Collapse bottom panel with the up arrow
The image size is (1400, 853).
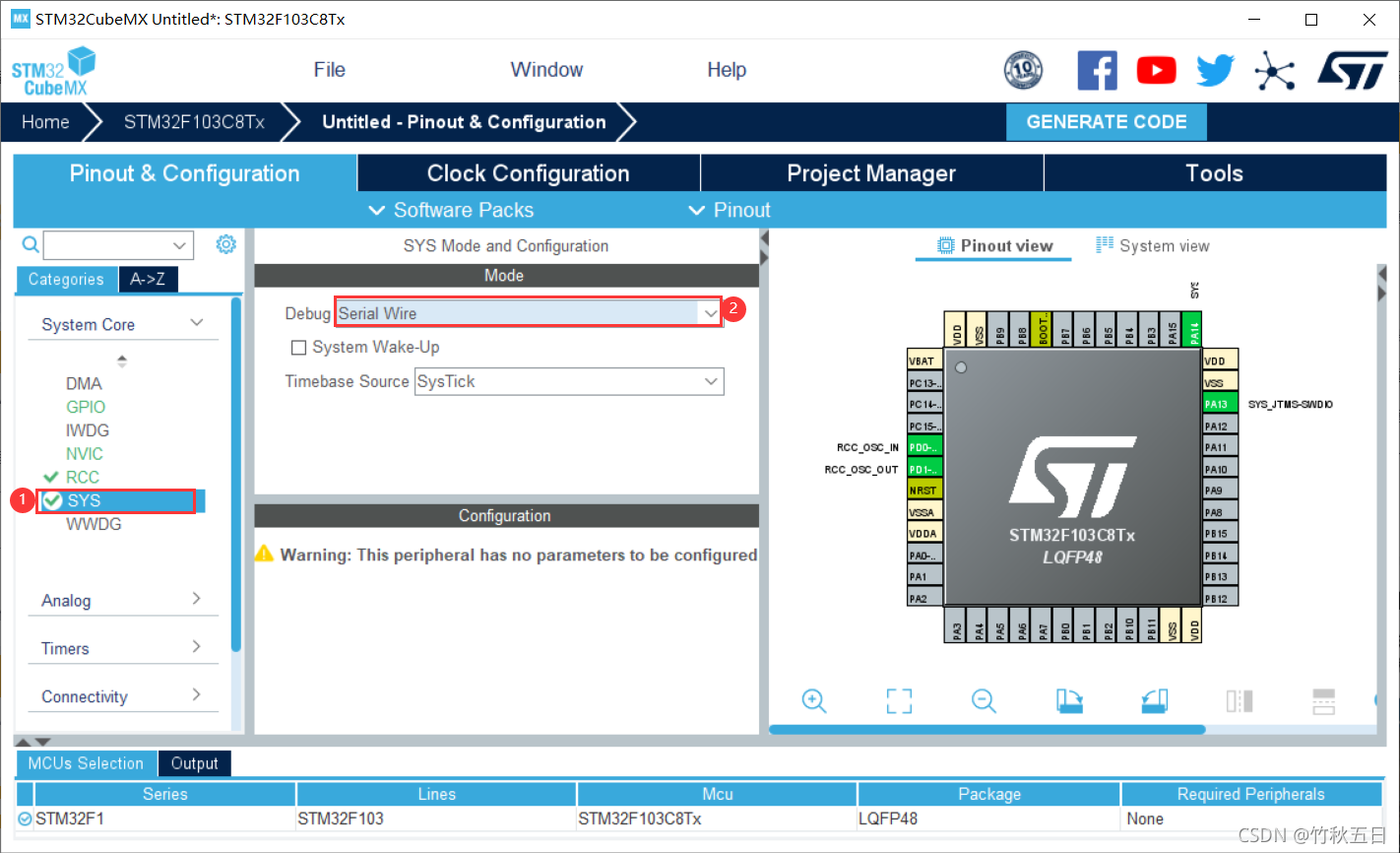click(x=23, y=741)
